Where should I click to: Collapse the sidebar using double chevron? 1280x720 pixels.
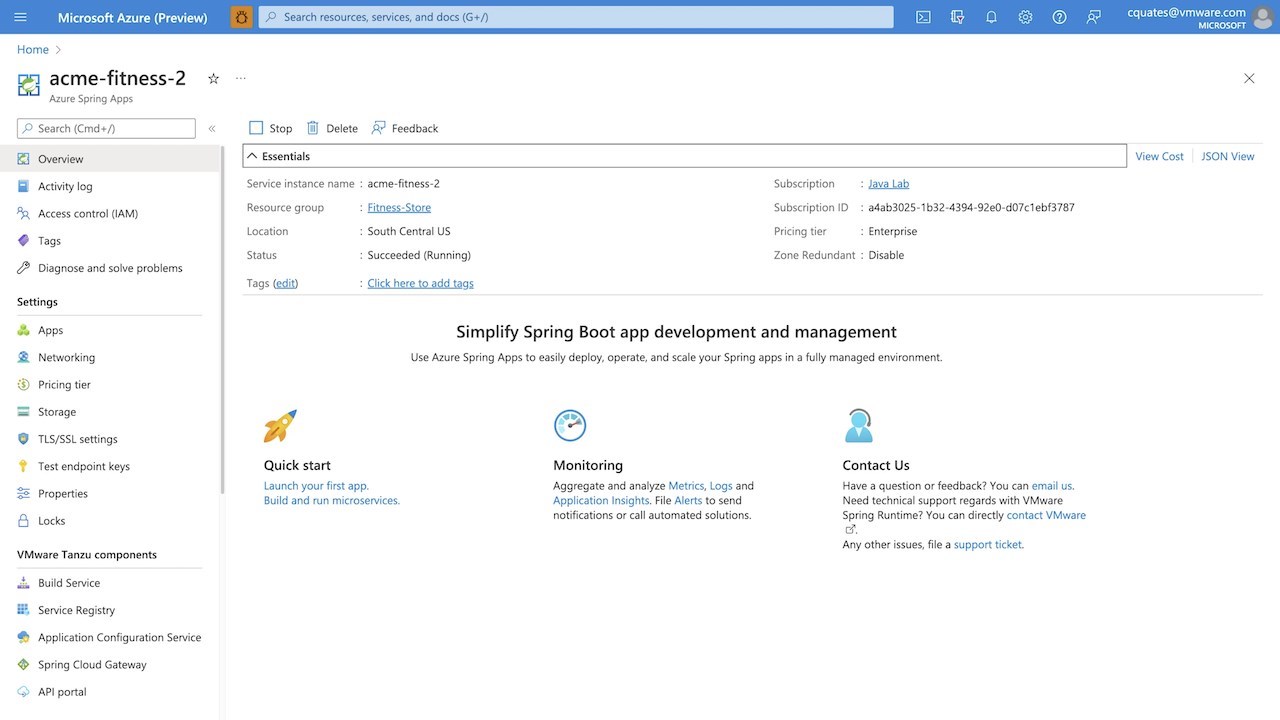click(212, 128)
